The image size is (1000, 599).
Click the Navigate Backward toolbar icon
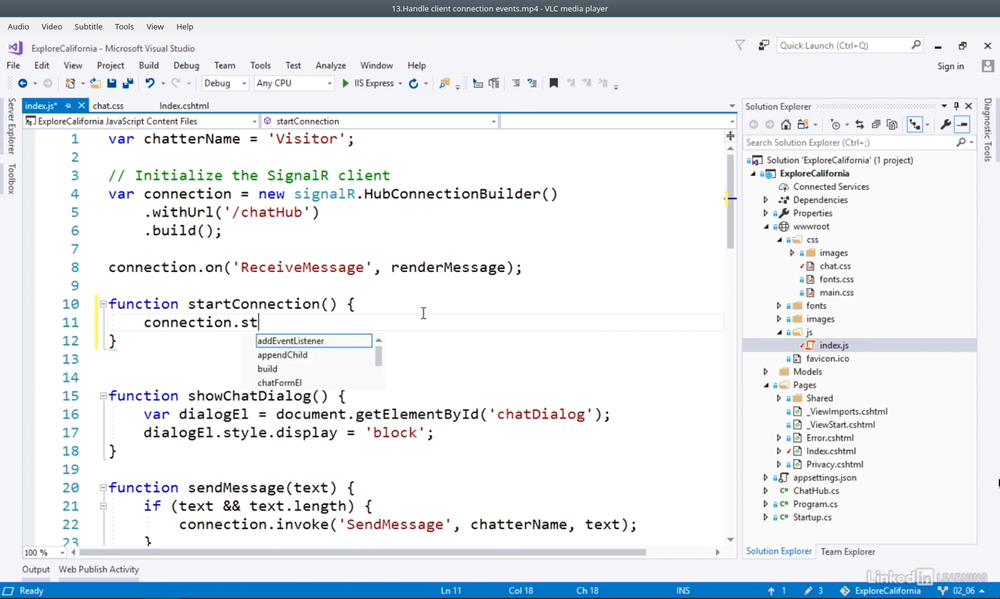[23, 84]
